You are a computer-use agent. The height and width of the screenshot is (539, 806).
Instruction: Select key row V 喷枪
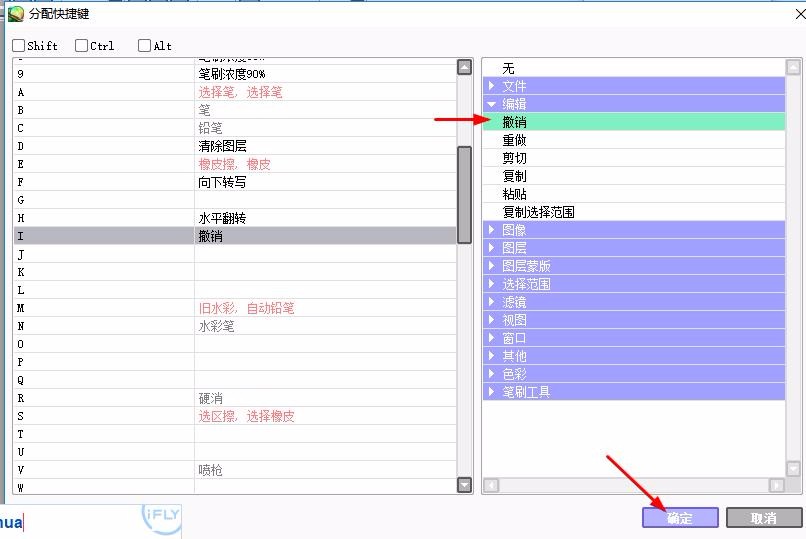[235, 470]
